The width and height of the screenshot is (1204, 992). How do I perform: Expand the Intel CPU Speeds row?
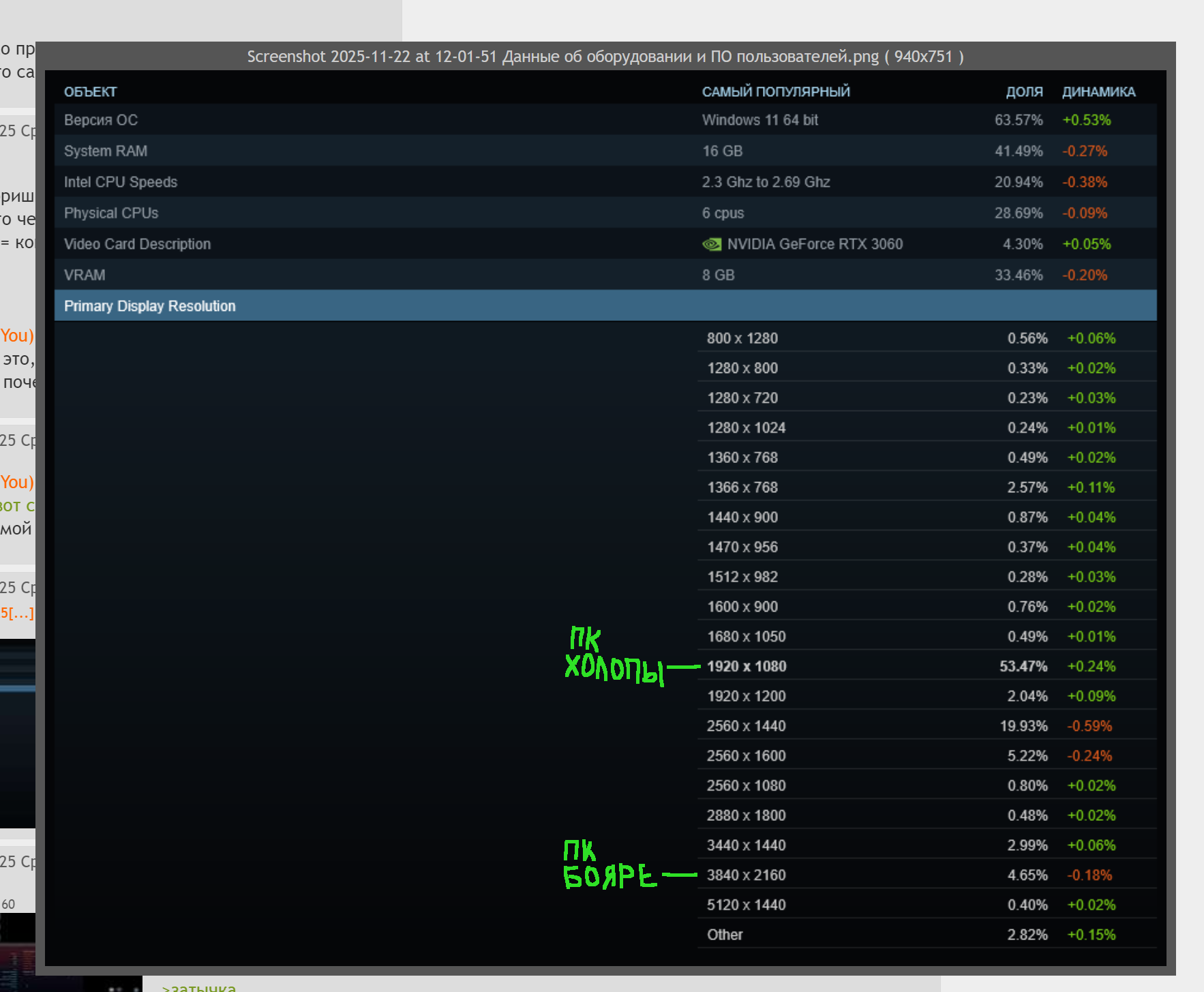(x=605, y=182)
